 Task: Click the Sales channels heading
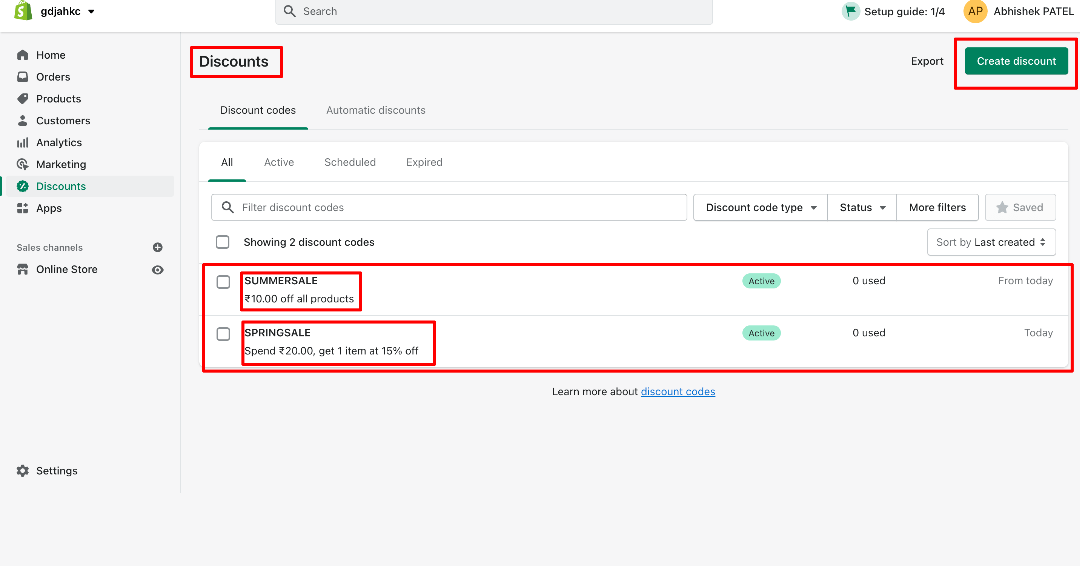click(50, 248)
